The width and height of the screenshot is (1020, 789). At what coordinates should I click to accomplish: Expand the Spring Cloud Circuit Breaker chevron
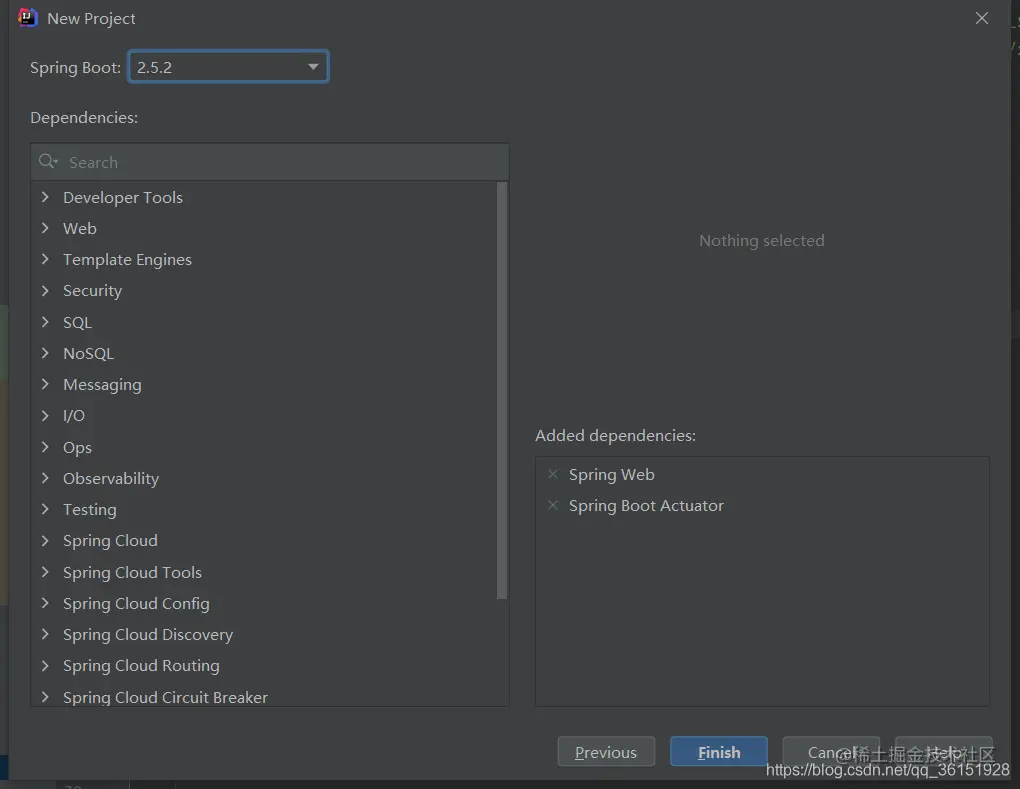click(45, 697)
